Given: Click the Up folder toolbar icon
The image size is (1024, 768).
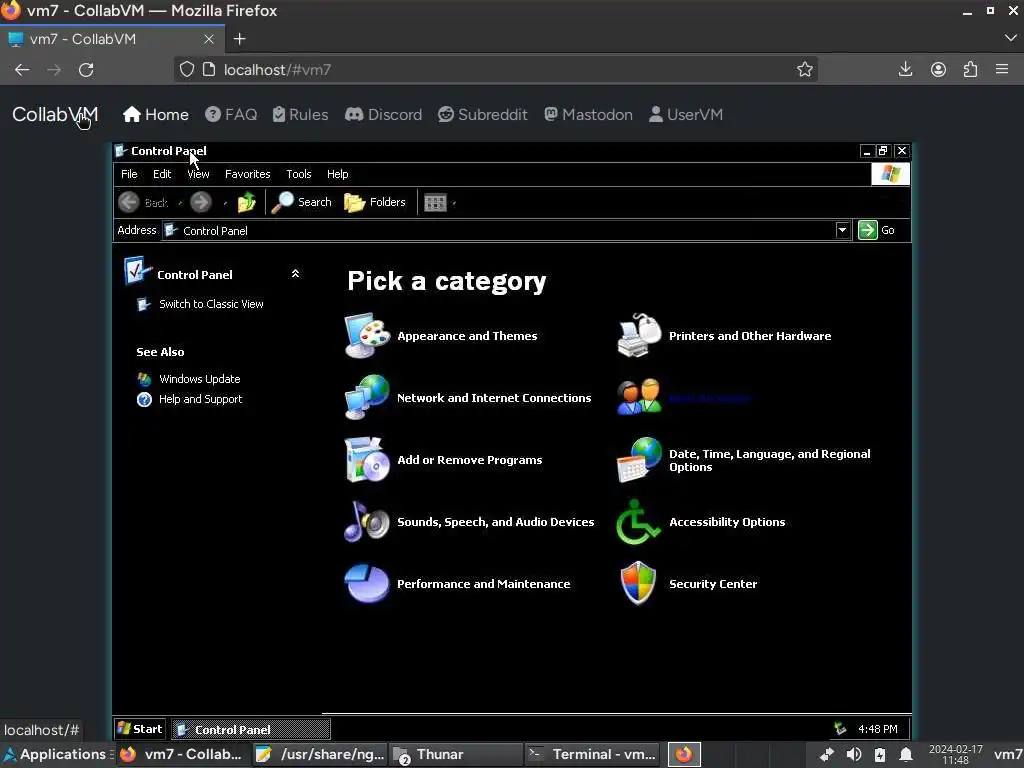Looking at the screenshot, I should coord(247,202).
